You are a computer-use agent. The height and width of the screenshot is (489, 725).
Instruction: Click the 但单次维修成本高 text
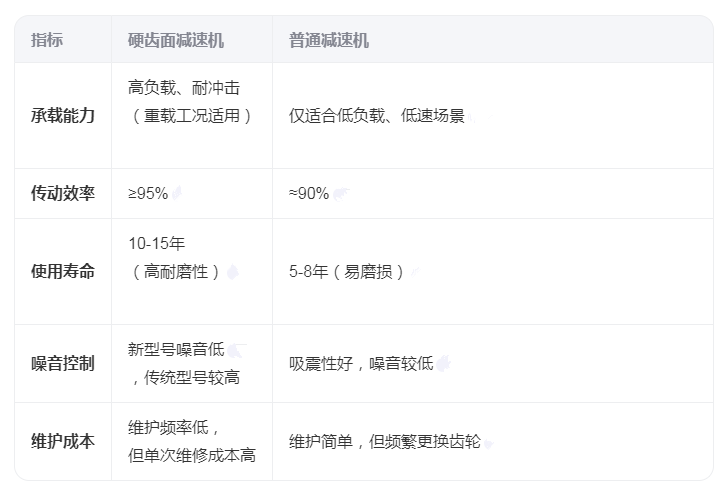click(192, 456)
